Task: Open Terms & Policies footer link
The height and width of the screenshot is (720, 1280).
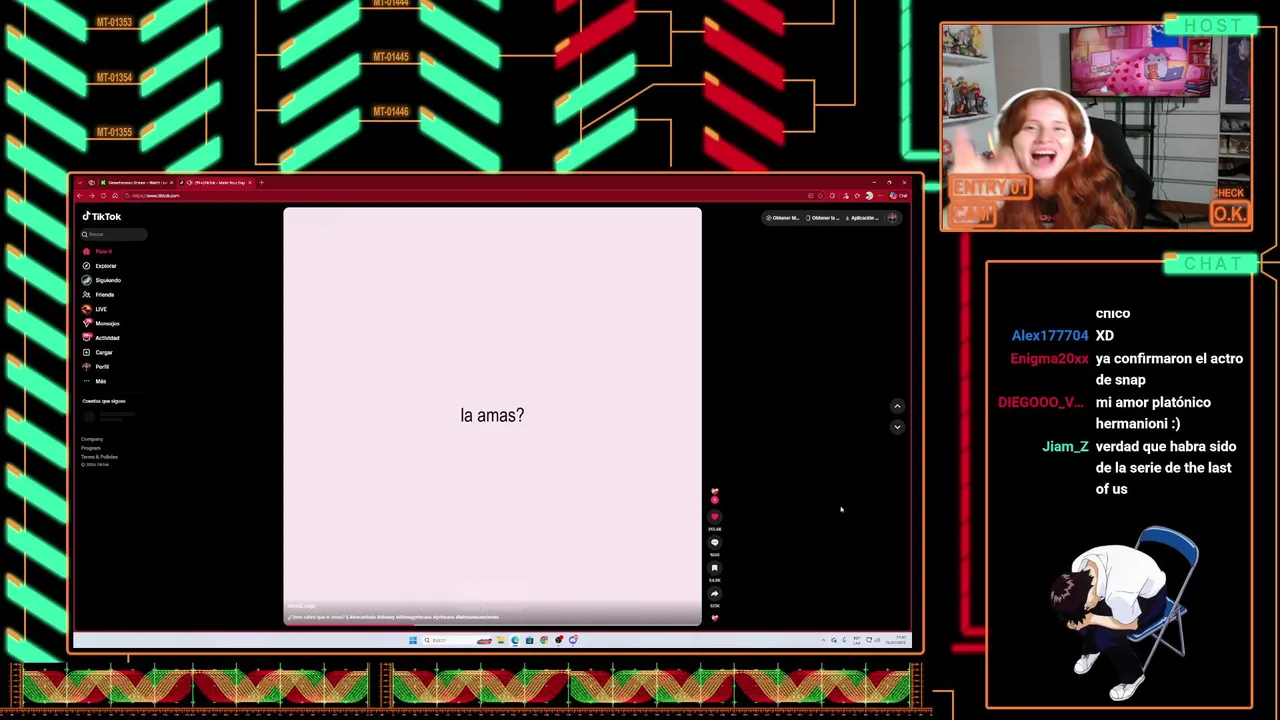Action: pyautogui.click(x=99, y=456)
